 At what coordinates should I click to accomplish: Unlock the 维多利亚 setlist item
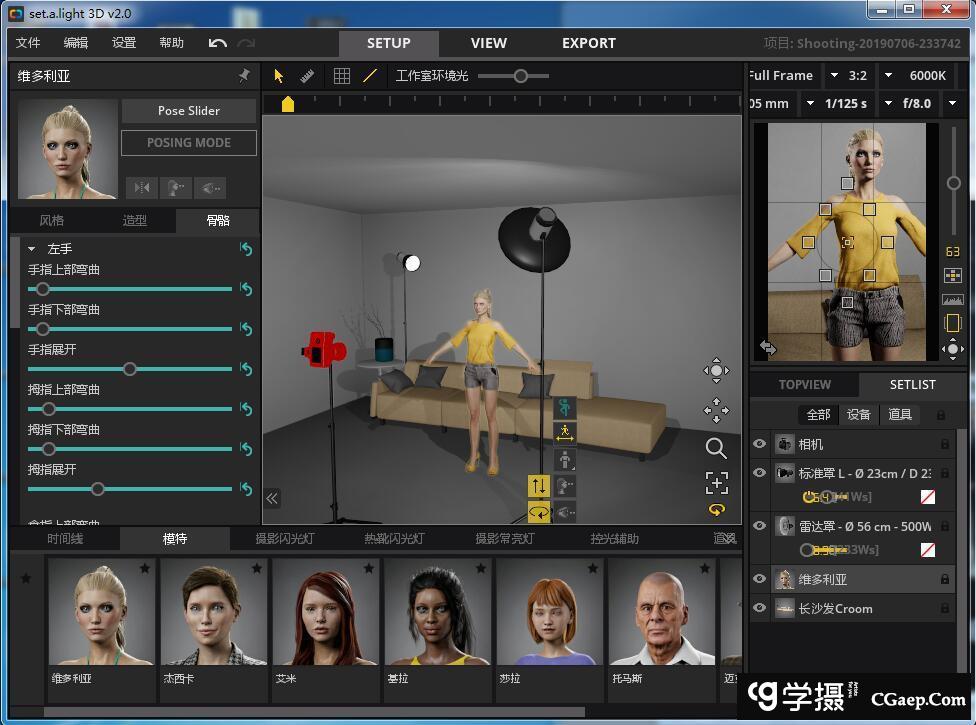pyautogui.click(x=944, y=579)
